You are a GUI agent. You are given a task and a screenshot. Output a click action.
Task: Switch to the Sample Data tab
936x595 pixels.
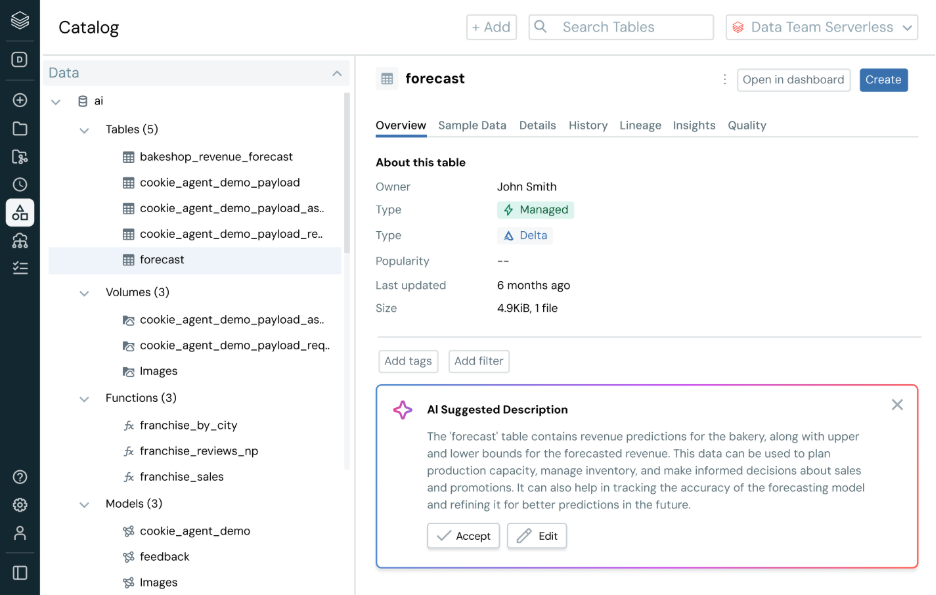pyautogui.click(x=472, y=125)
